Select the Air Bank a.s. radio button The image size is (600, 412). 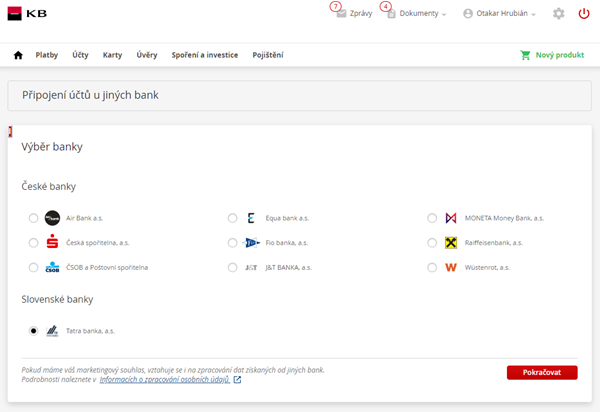click(x=33, y=218)
